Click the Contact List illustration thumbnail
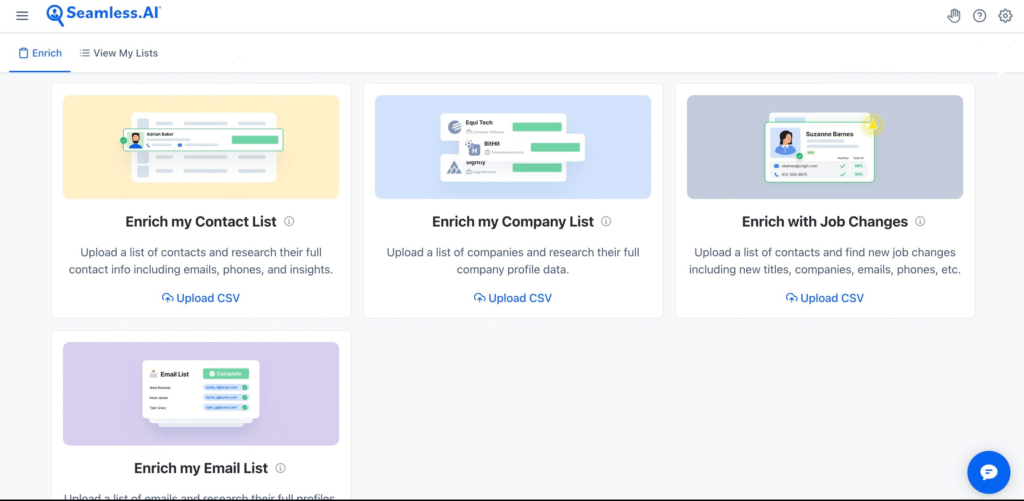 point(201,147)
